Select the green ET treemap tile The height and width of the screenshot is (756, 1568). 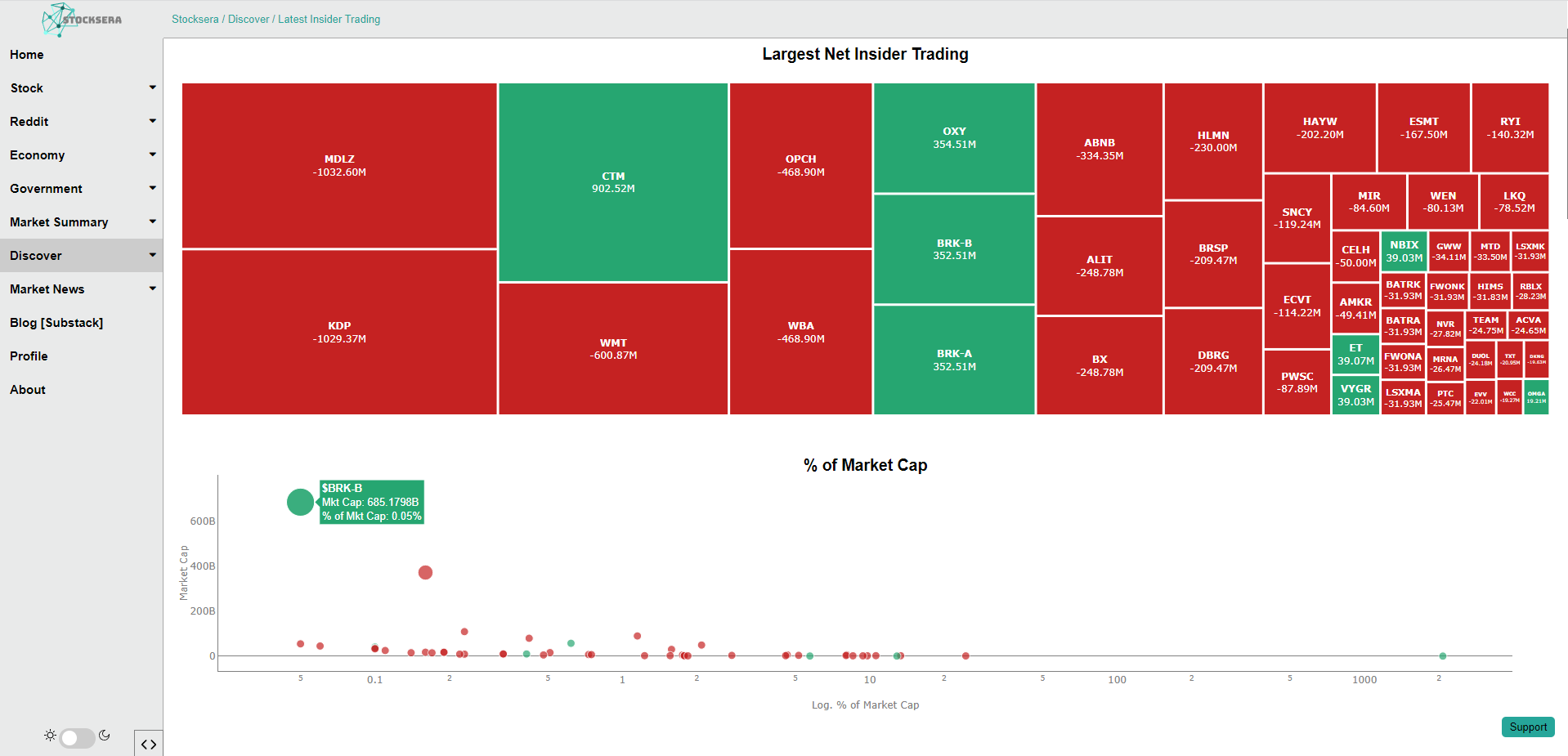coord(1355,355)
